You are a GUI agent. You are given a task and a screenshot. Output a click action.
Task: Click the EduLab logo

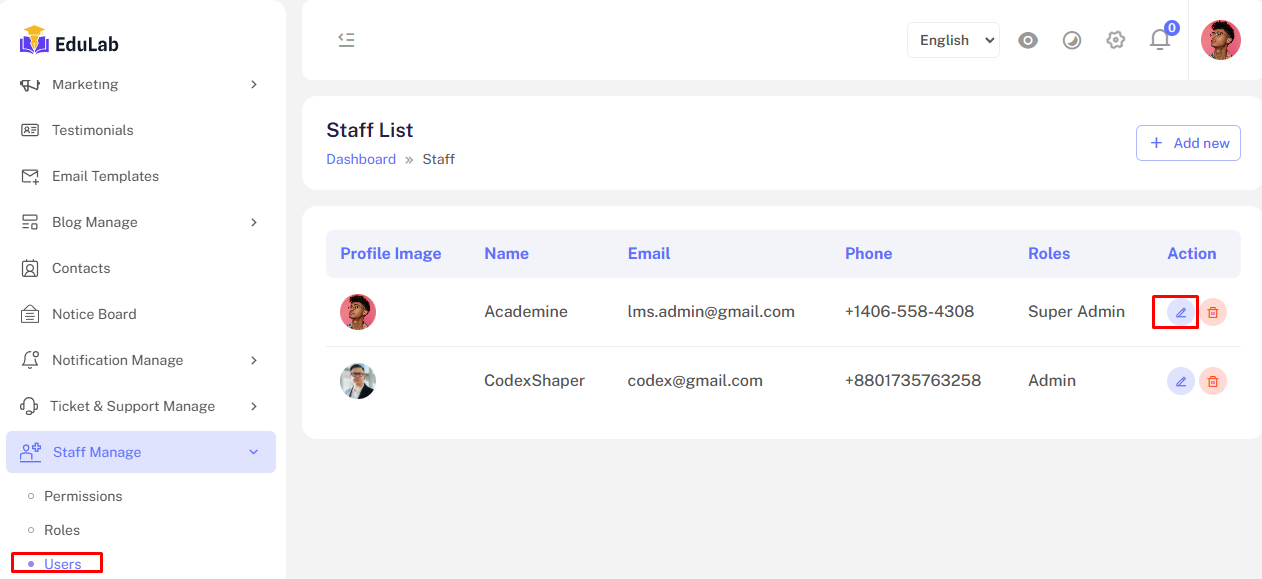coord(69,42)
